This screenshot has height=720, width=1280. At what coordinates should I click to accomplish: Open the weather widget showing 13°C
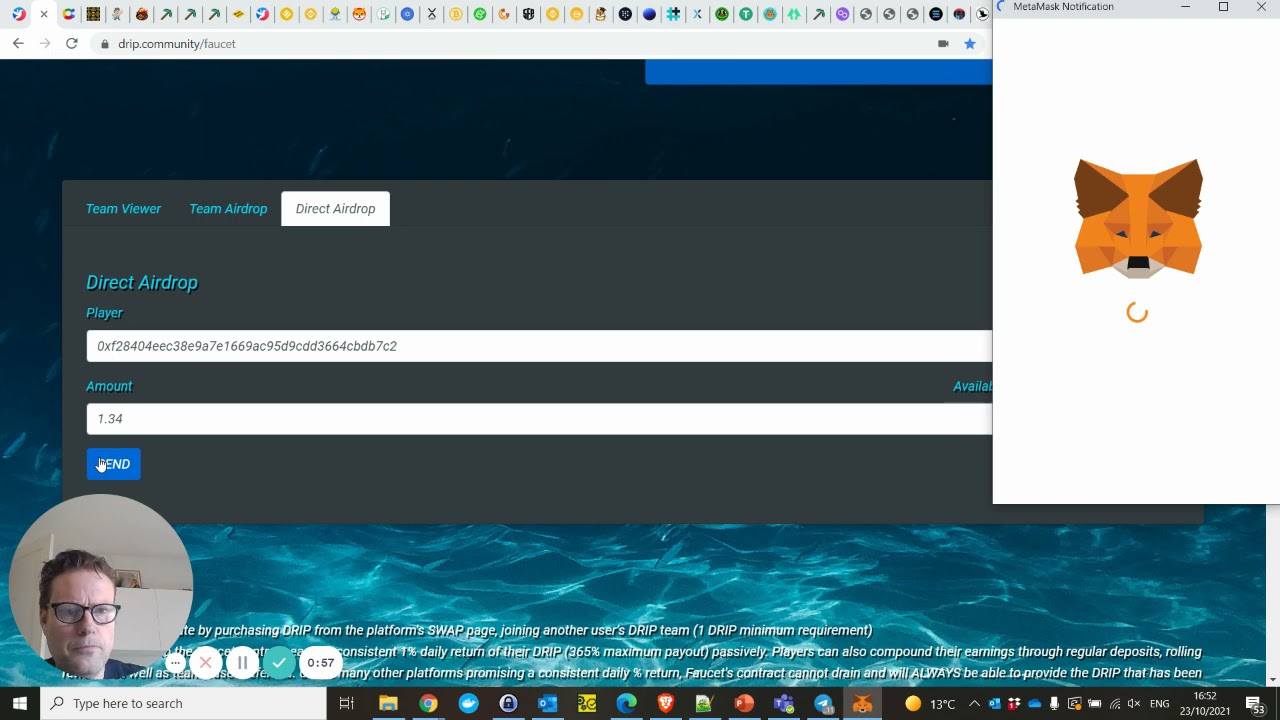929,704
